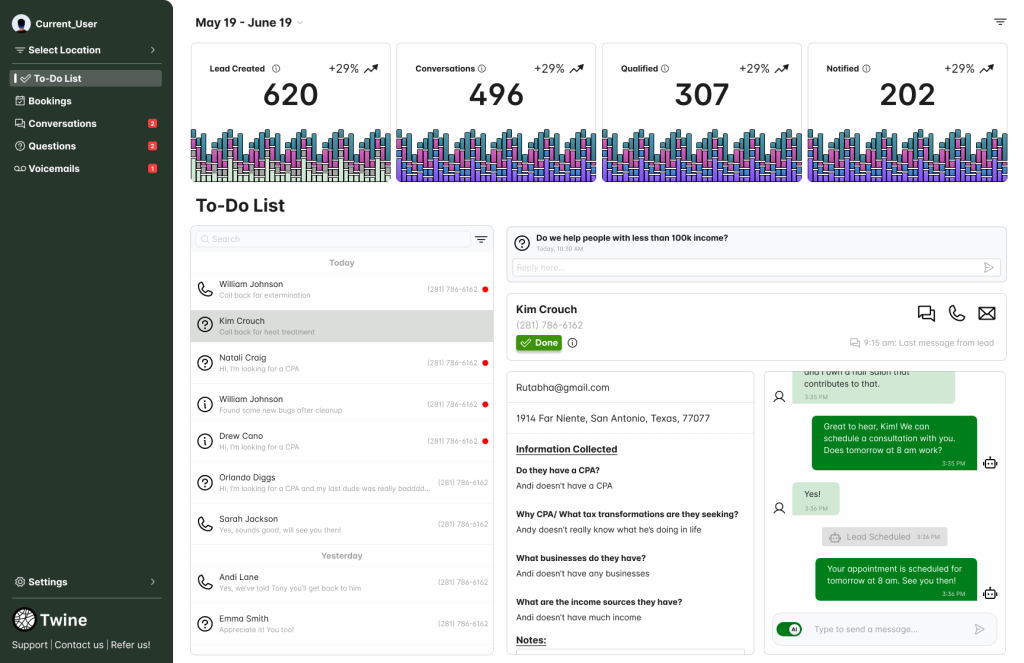
Task: Go to Voicemails in the sidebar
Action: pyautogui.click(x=54, y=169)
